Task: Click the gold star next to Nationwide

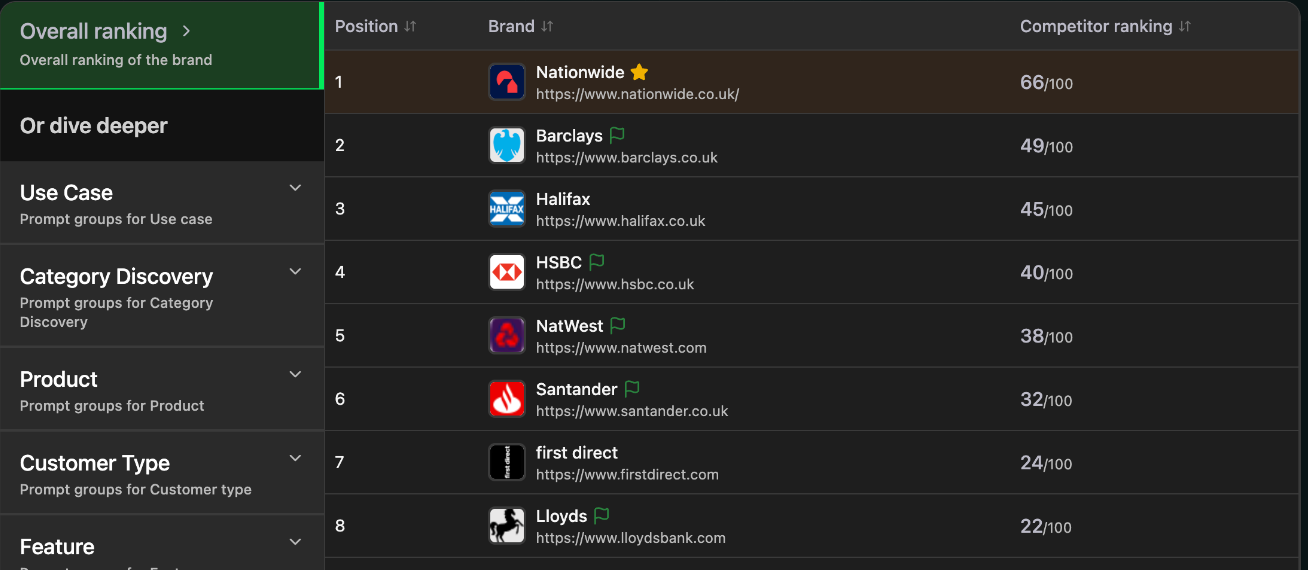Action: [x=640, y=72]
